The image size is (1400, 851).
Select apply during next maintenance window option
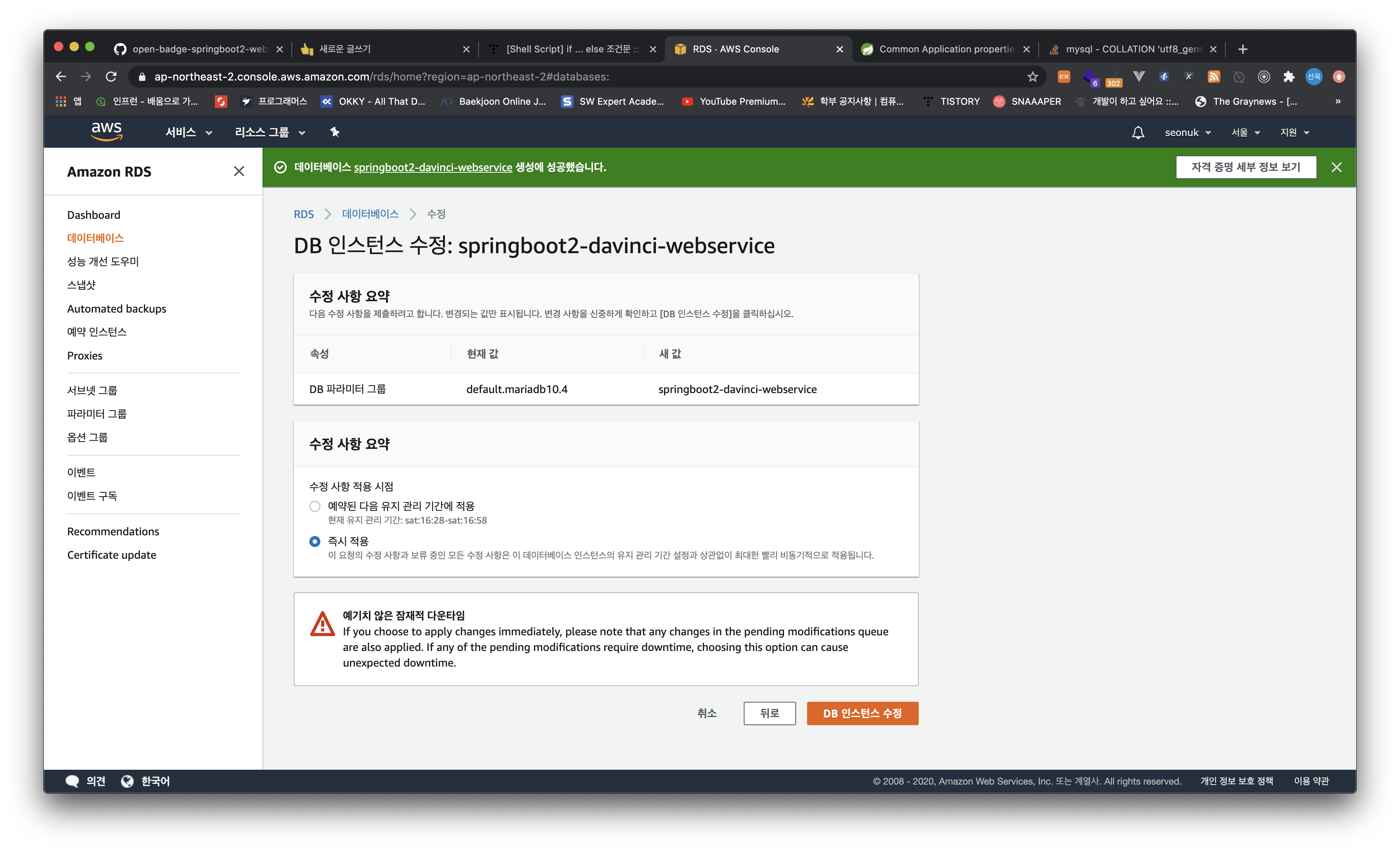click(x=315, y=506)
